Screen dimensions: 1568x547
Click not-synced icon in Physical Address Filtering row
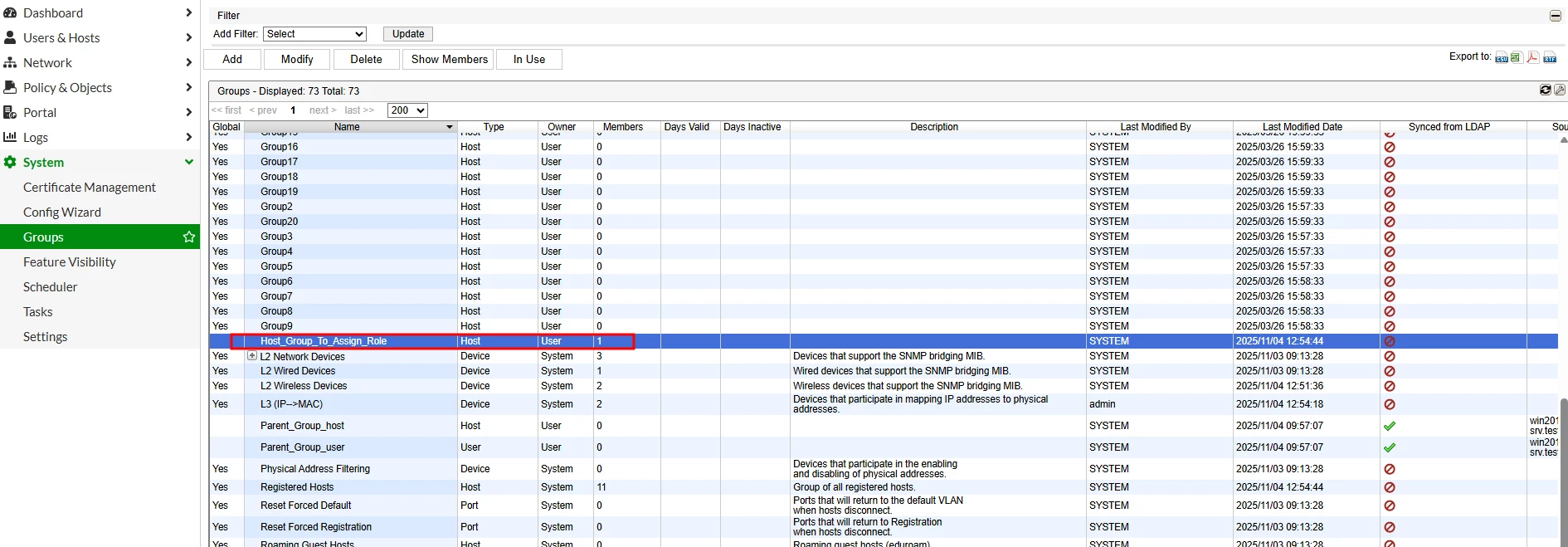[1390, 469]
